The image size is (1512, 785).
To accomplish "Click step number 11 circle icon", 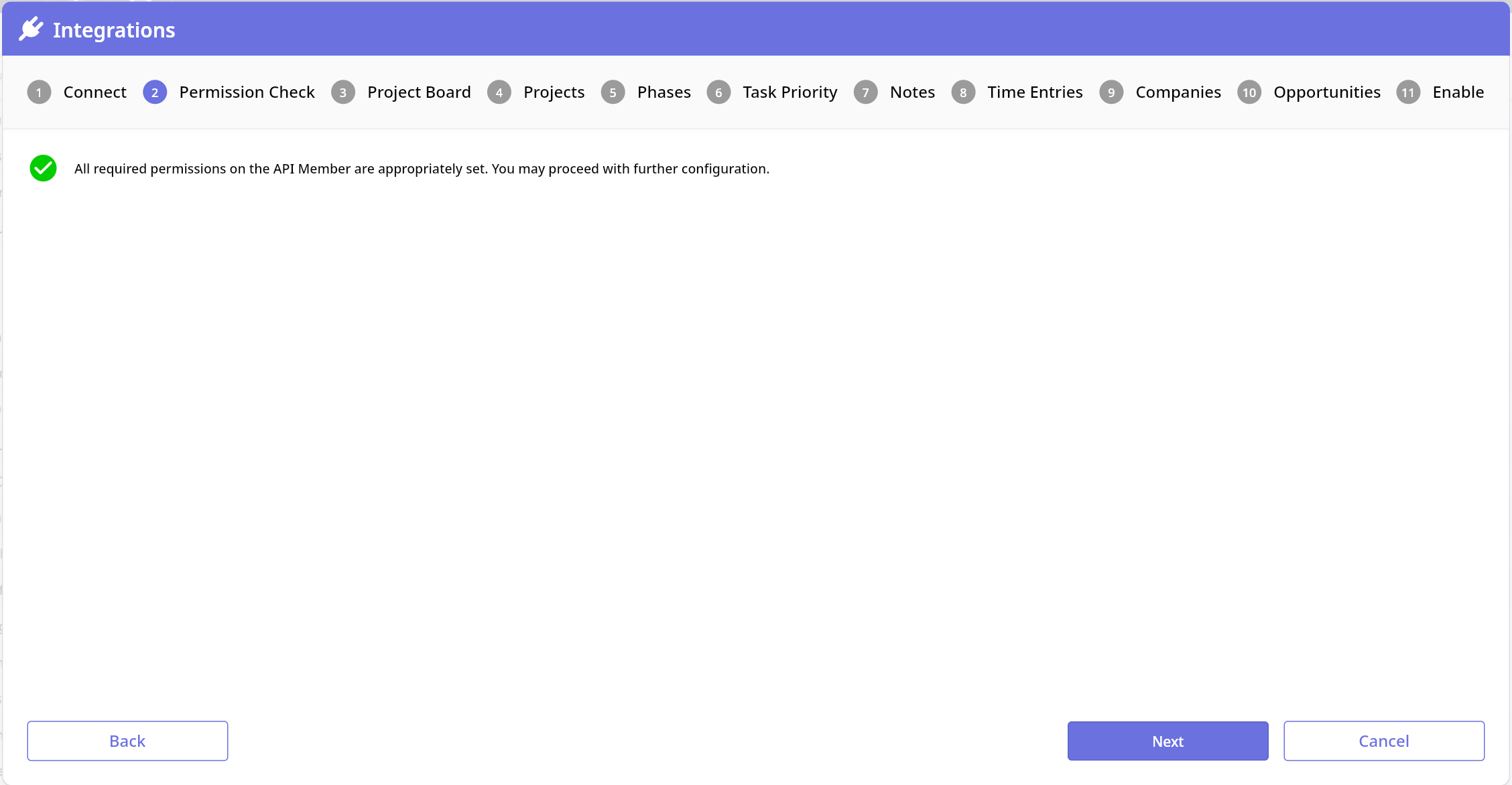I will tap(1408, 92).
